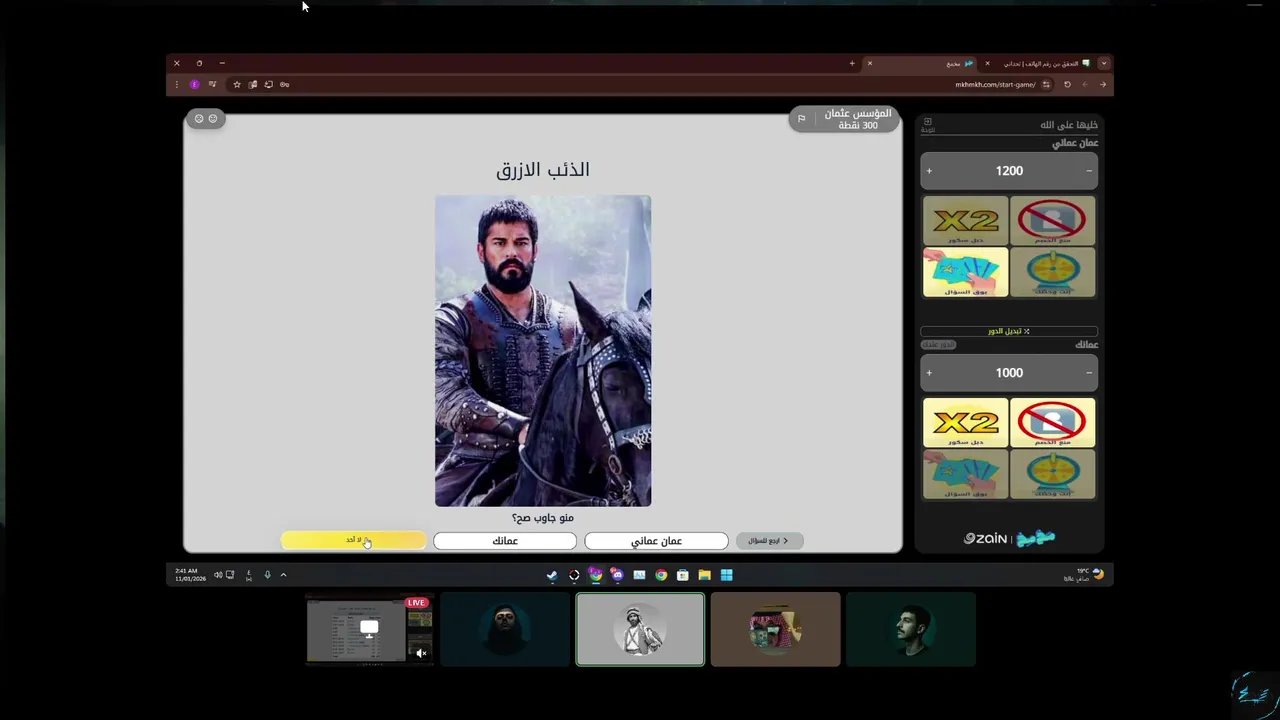Screen dimensions: 1280x720
Task: Click the happy face reaction icon
Action: [x=212, y=119]
